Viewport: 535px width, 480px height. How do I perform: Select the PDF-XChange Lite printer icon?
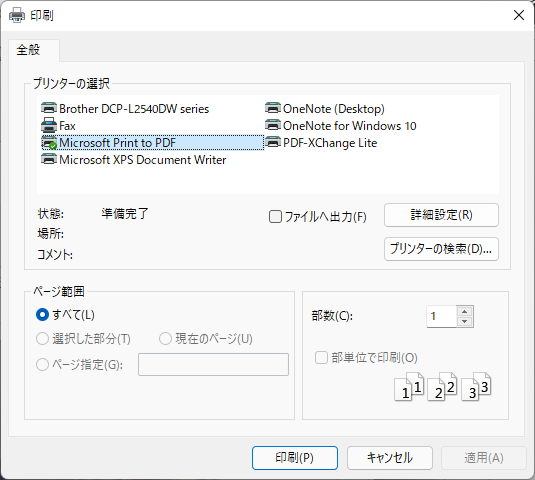(273, 142)
